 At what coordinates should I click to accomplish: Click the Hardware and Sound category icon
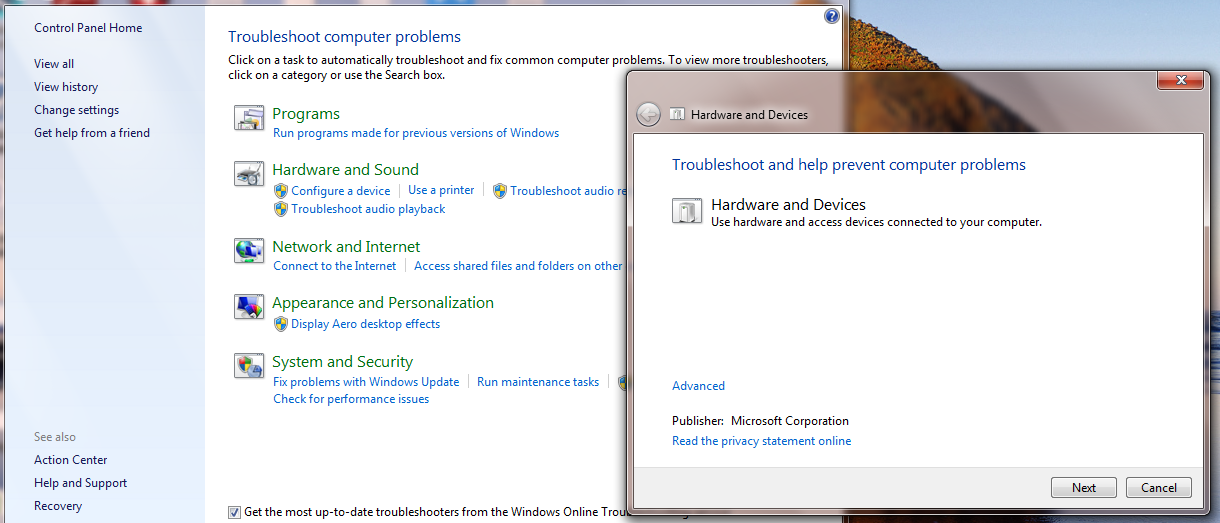pos(249,174)
